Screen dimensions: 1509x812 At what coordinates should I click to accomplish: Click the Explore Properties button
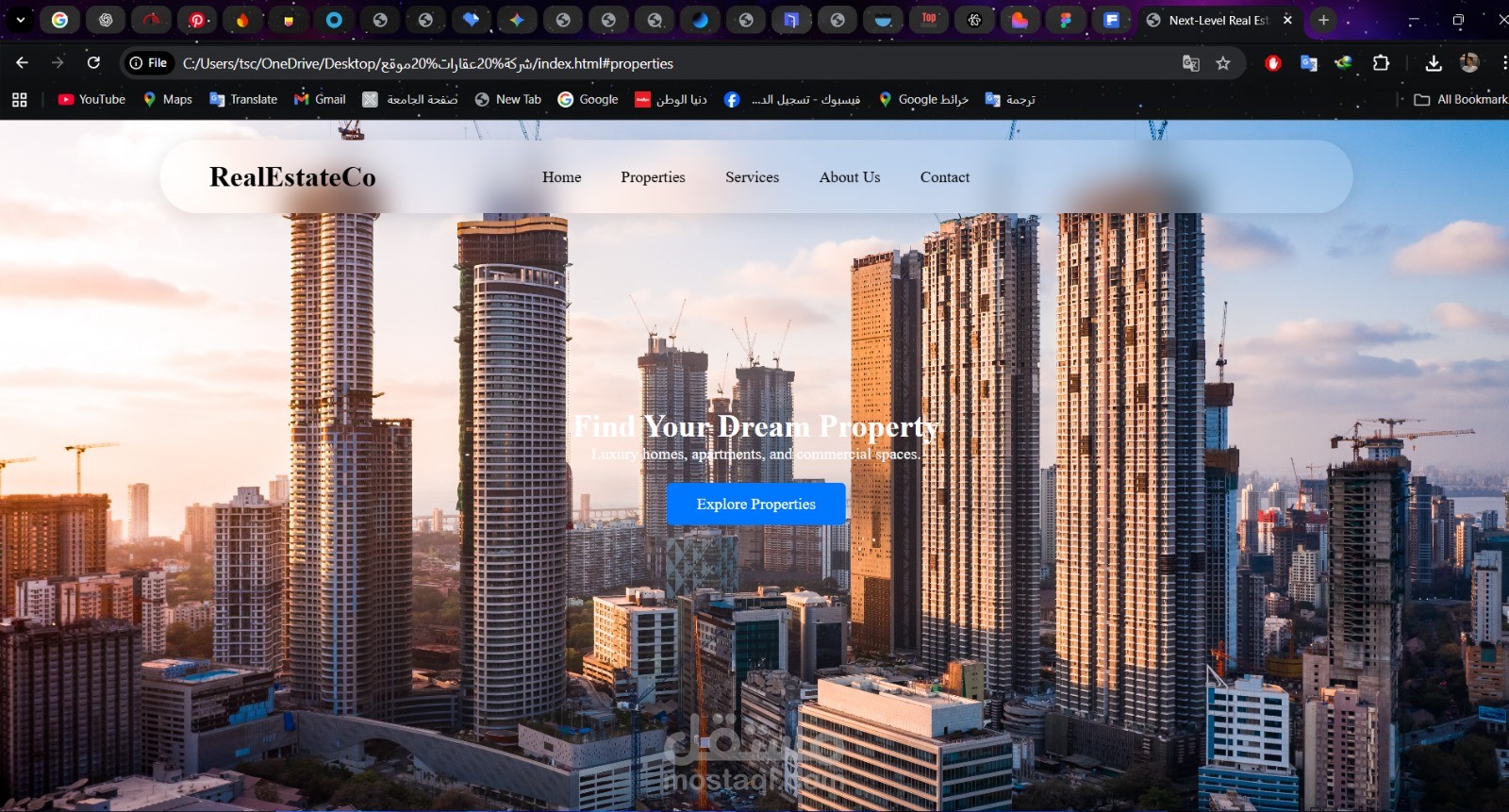756,505
